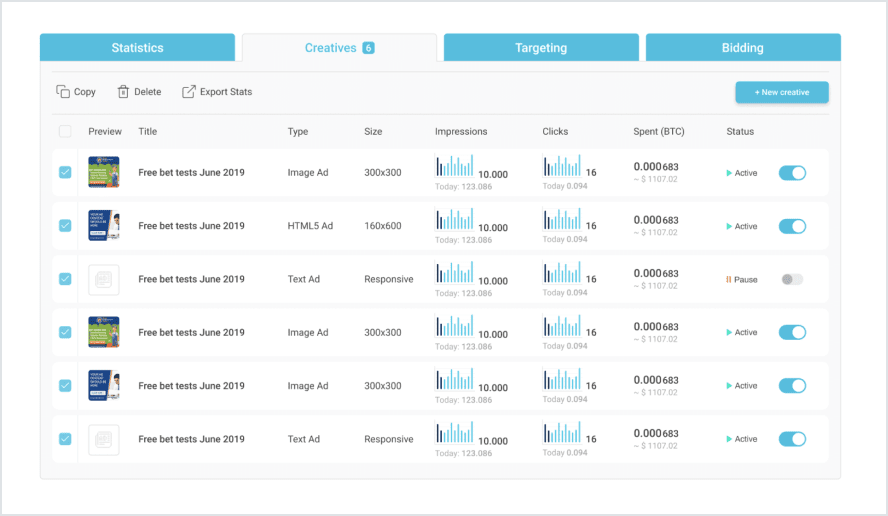The width and height of the screenshot is (888, 516).
Task: Click the Clicks column header
Action: 555,131
